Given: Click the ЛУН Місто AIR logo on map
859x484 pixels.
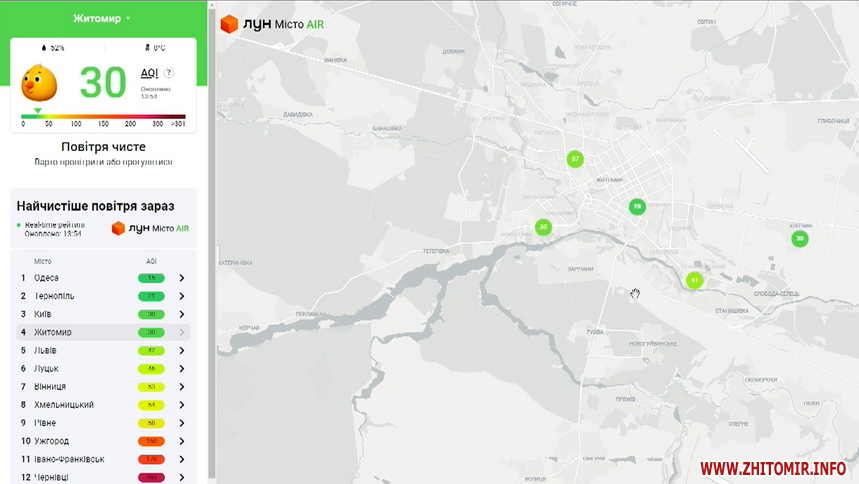Looking at the screenshot, I should click(x=272, y=24).
